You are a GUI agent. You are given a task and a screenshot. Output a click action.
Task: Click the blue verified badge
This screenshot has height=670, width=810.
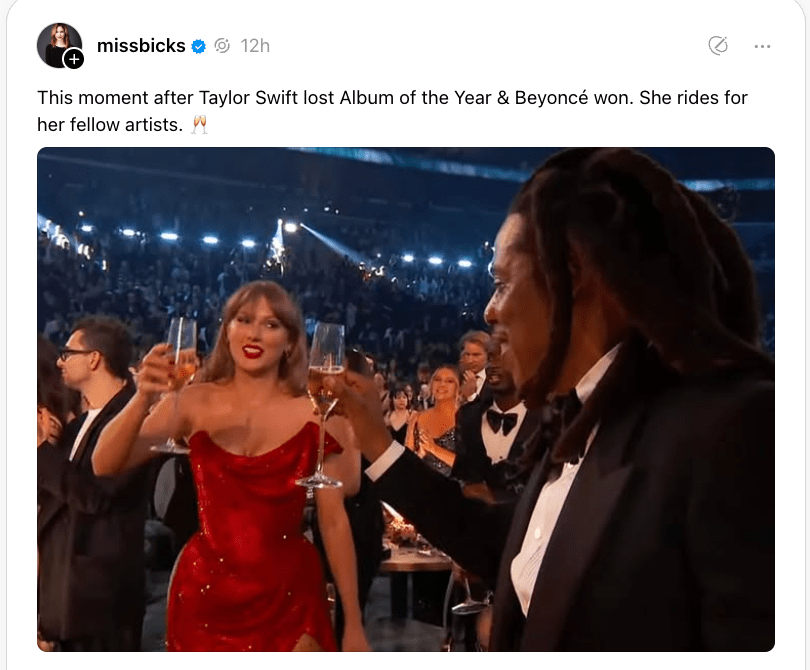[x=199, y=46]
